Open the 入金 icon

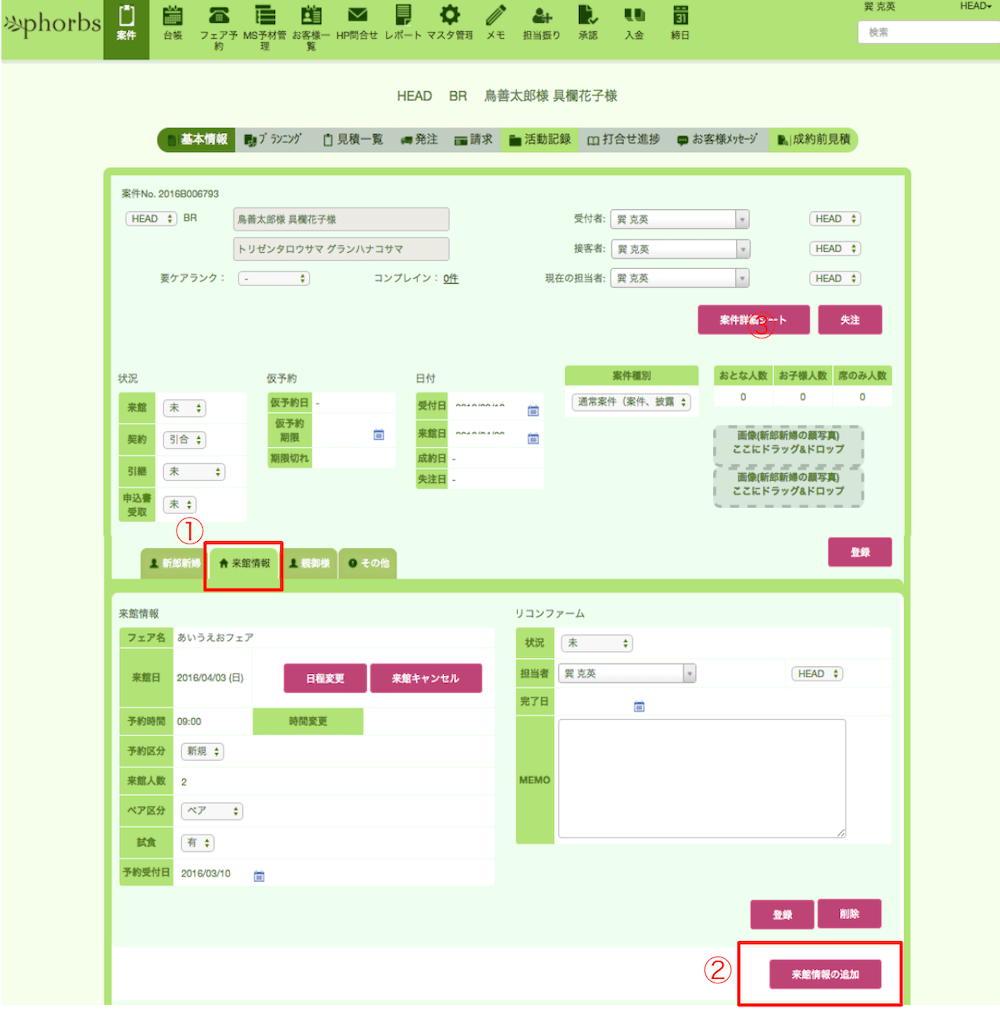coord(634,23)
